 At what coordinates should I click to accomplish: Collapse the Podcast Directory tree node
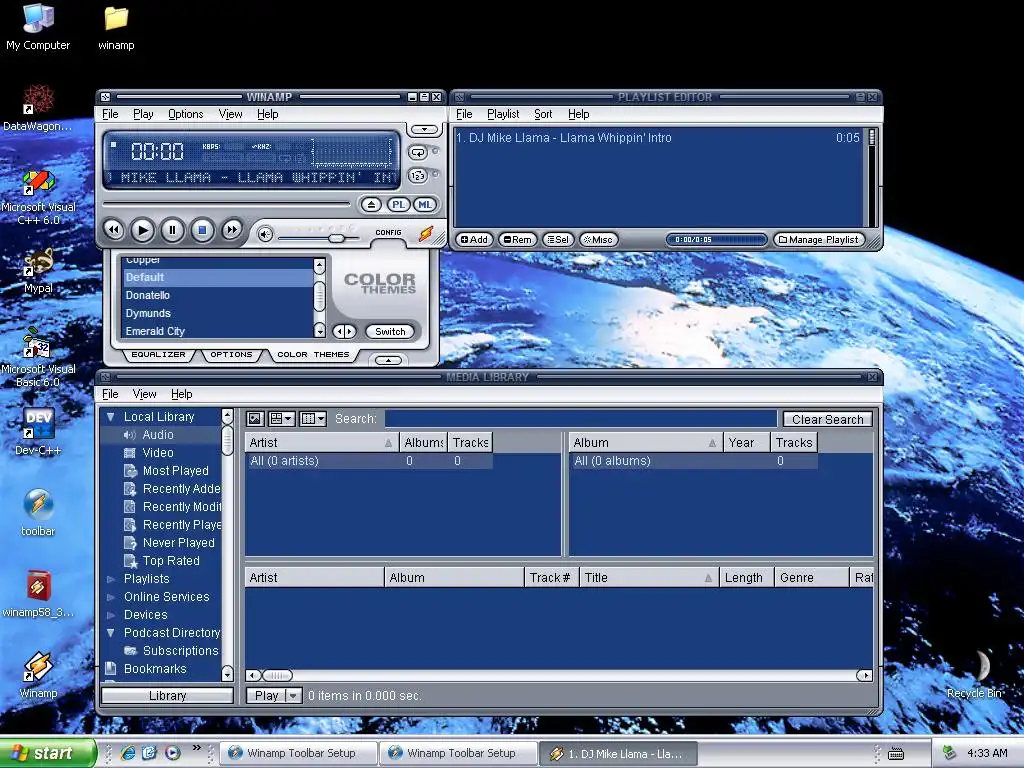[110, 633]
